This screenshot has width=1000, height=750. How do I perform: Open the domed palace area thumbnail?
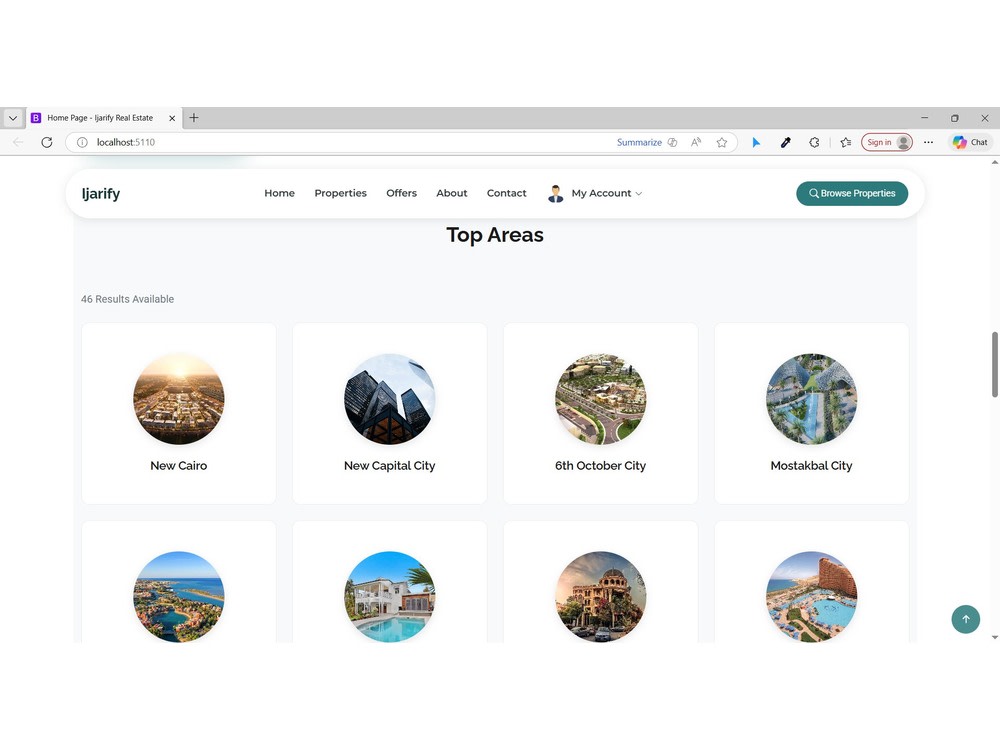click(x=601, y=596)
